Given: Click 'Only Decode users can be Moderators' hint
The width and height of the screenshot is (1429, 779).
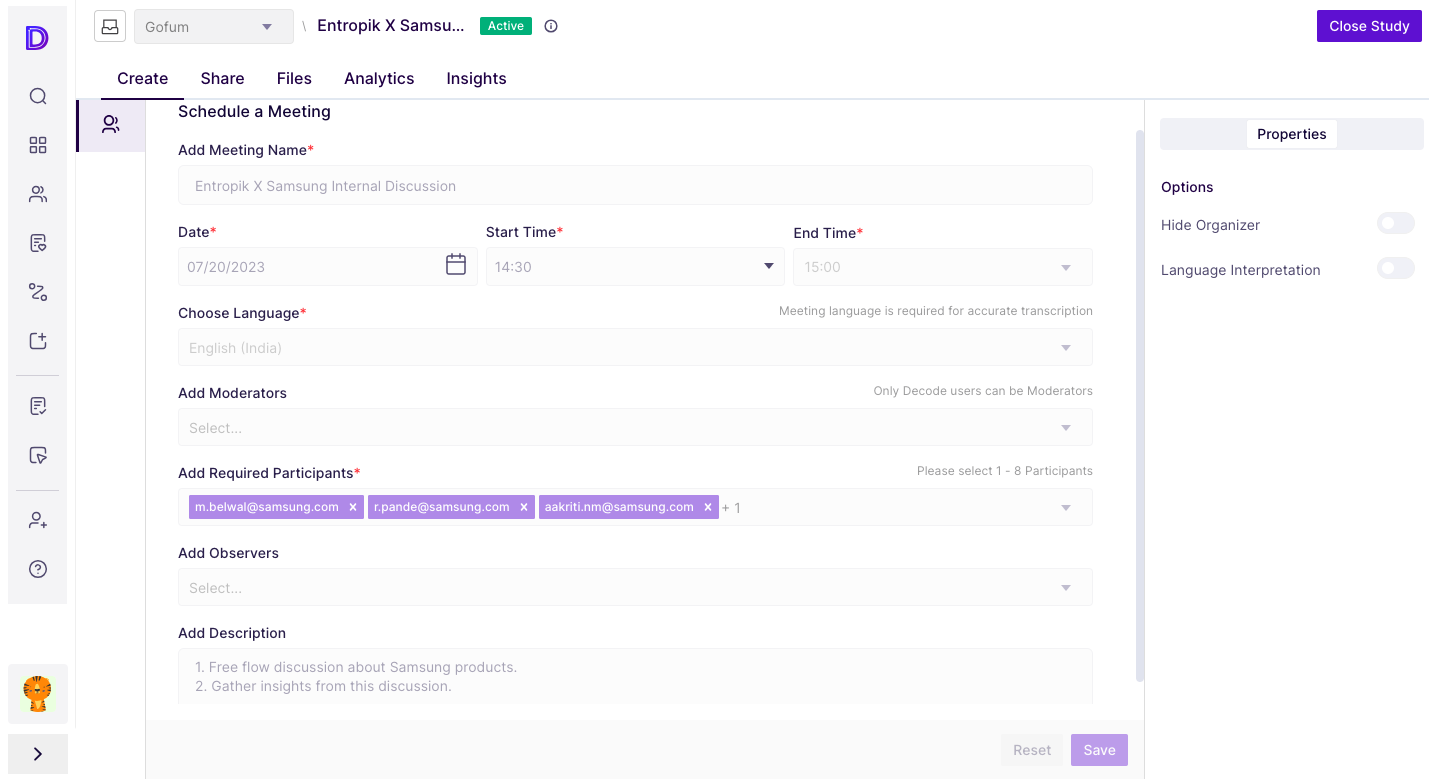Looking at the screenshot, I should [x=983, y=391].
